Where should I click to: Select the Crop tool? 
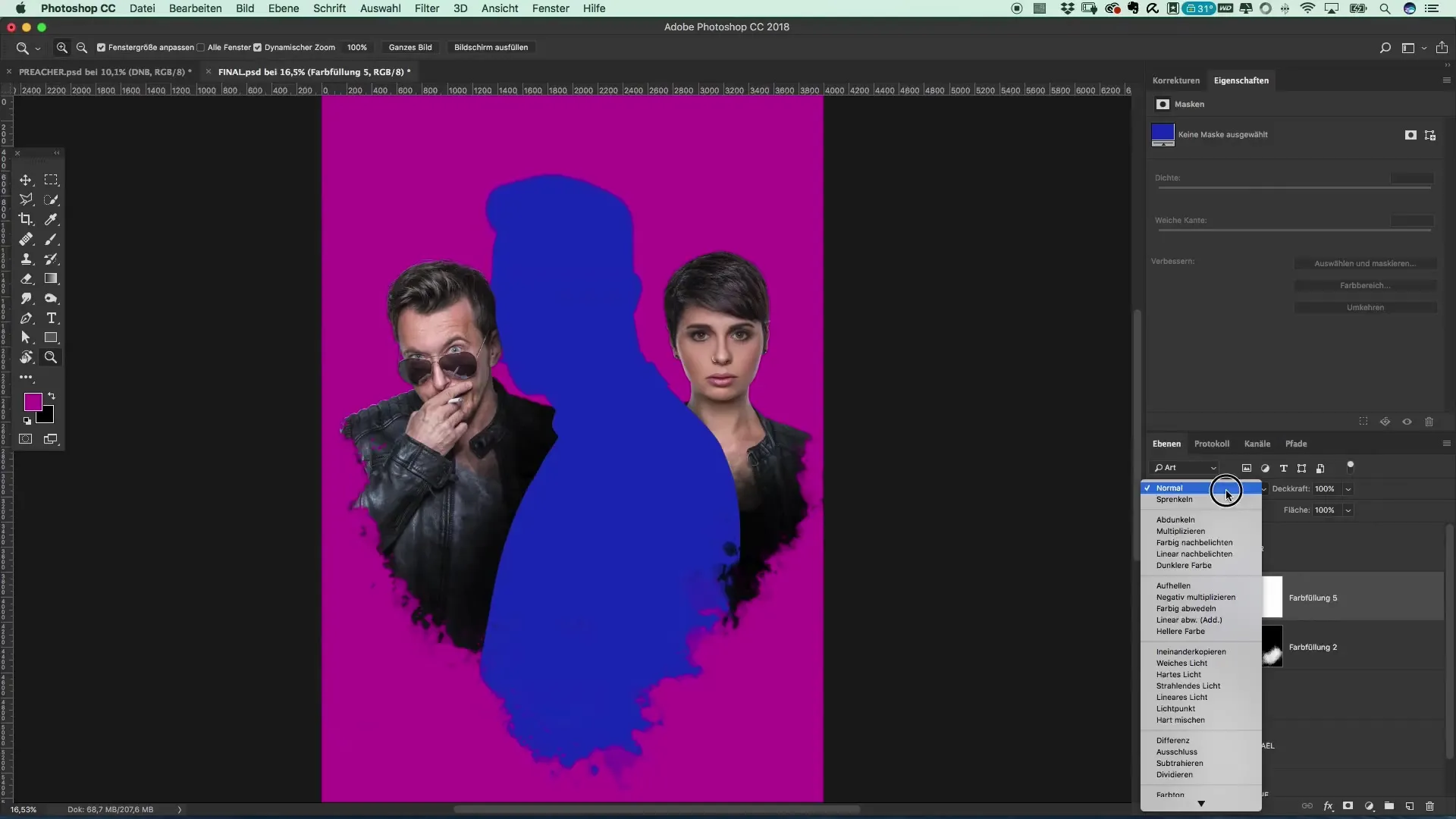[x=26, y=219]
